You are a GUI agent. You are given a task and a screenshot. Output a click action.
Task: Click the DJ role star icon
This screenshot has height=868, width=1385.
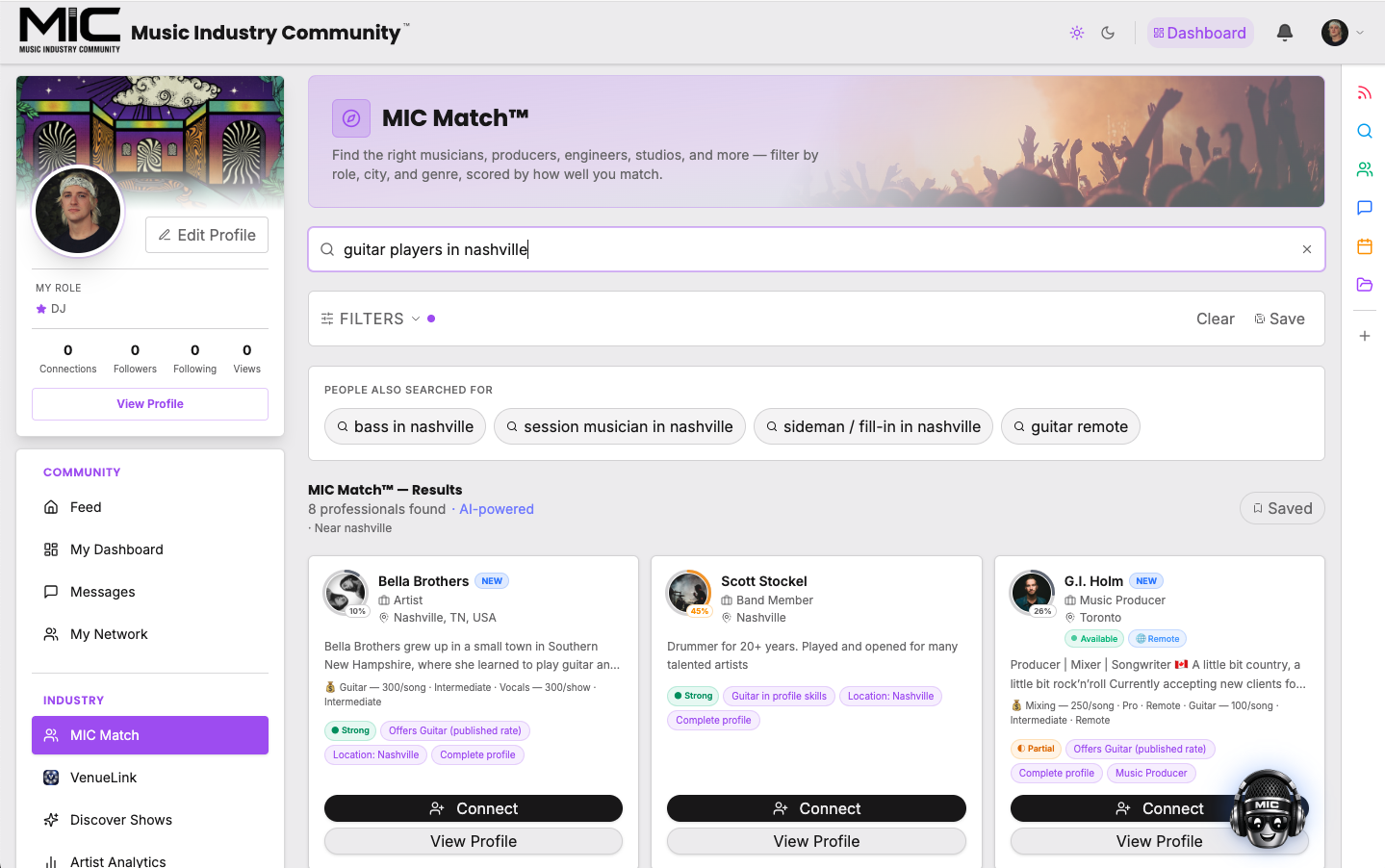[x=41, y=309]
